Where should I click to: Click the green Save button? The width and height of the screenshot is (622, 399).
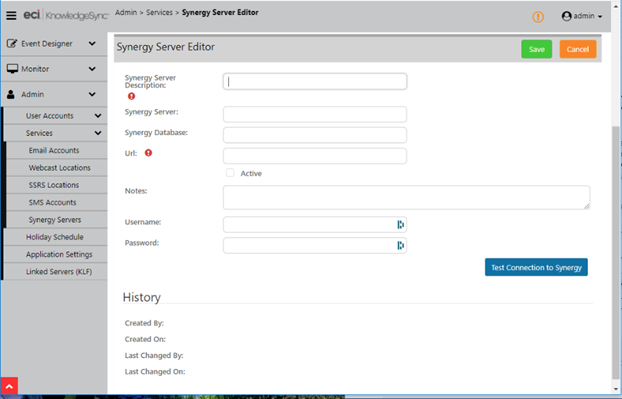click(536, 49)
